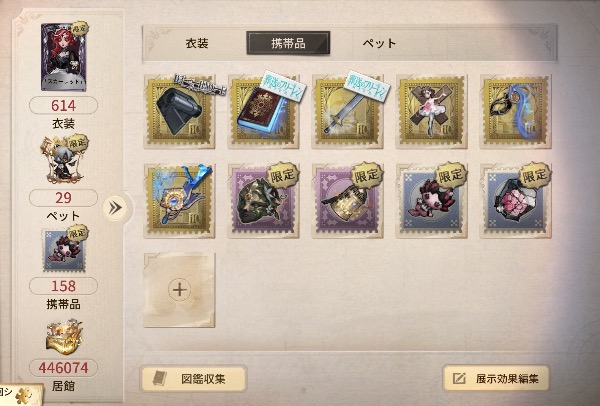600x406 pixels.
Task: Select the 携帯品 tab
Action: (x=288, y=43)
